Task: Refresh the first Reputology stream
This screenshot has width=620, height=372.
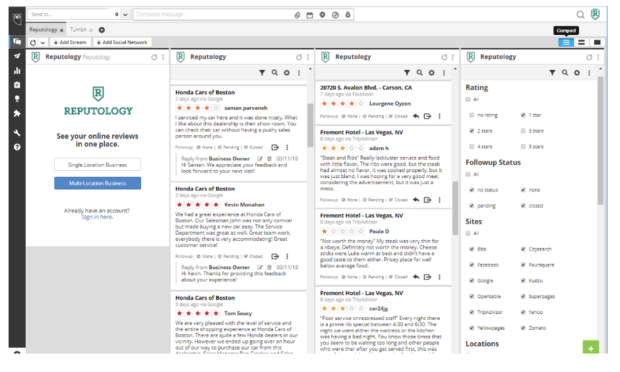Action: click(154, 57)
